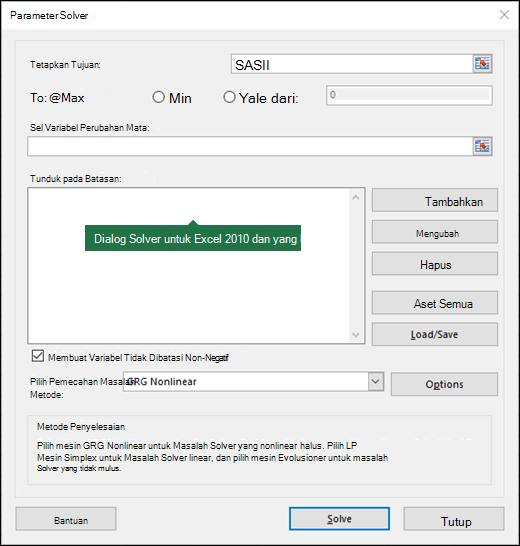Click scroll up arrow in constraints list
520x546 pixels.
pyautogui.click(x=356, y=197)
